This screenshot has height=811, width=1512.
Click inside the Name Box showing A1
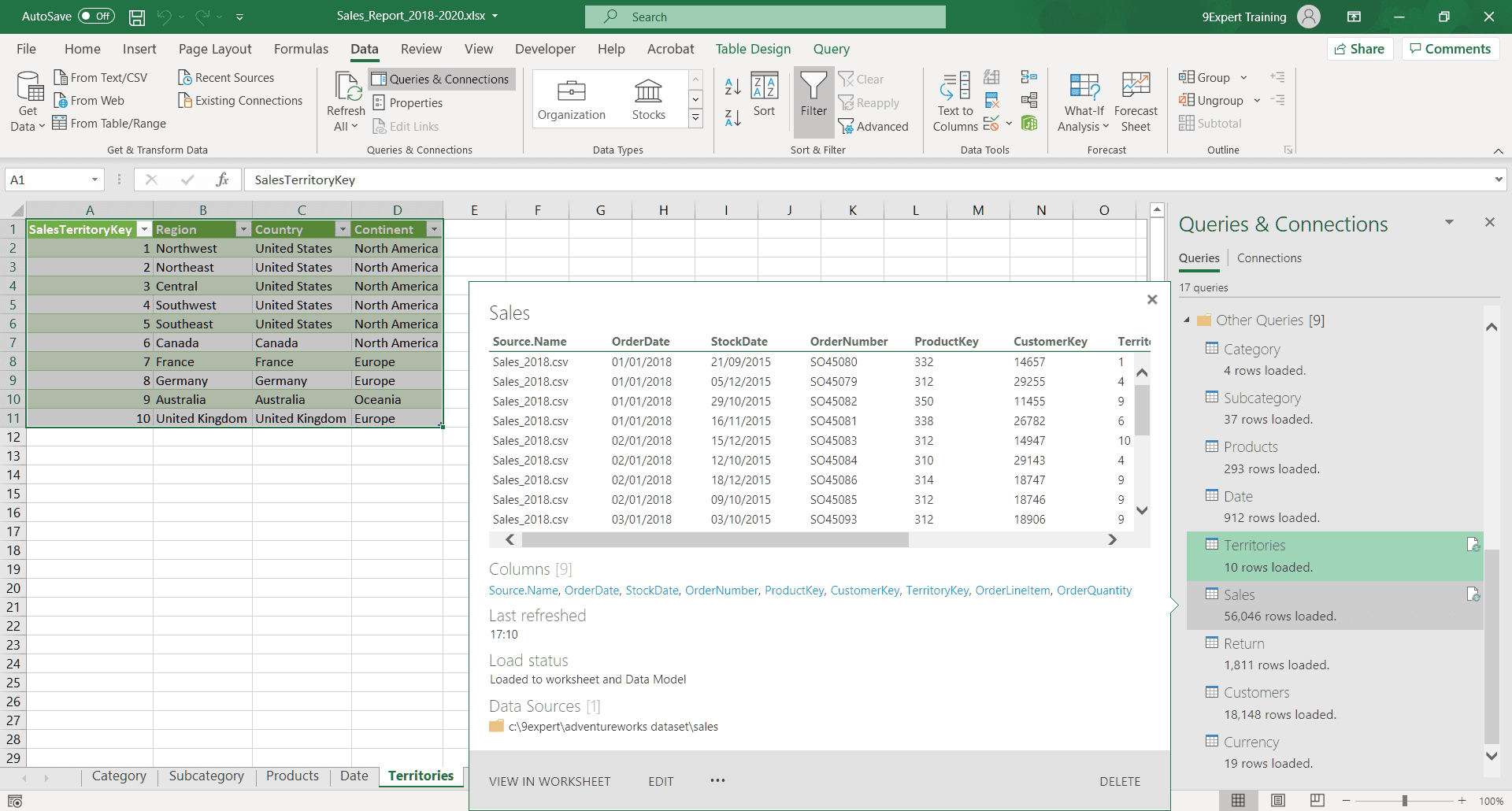(43, 180)
